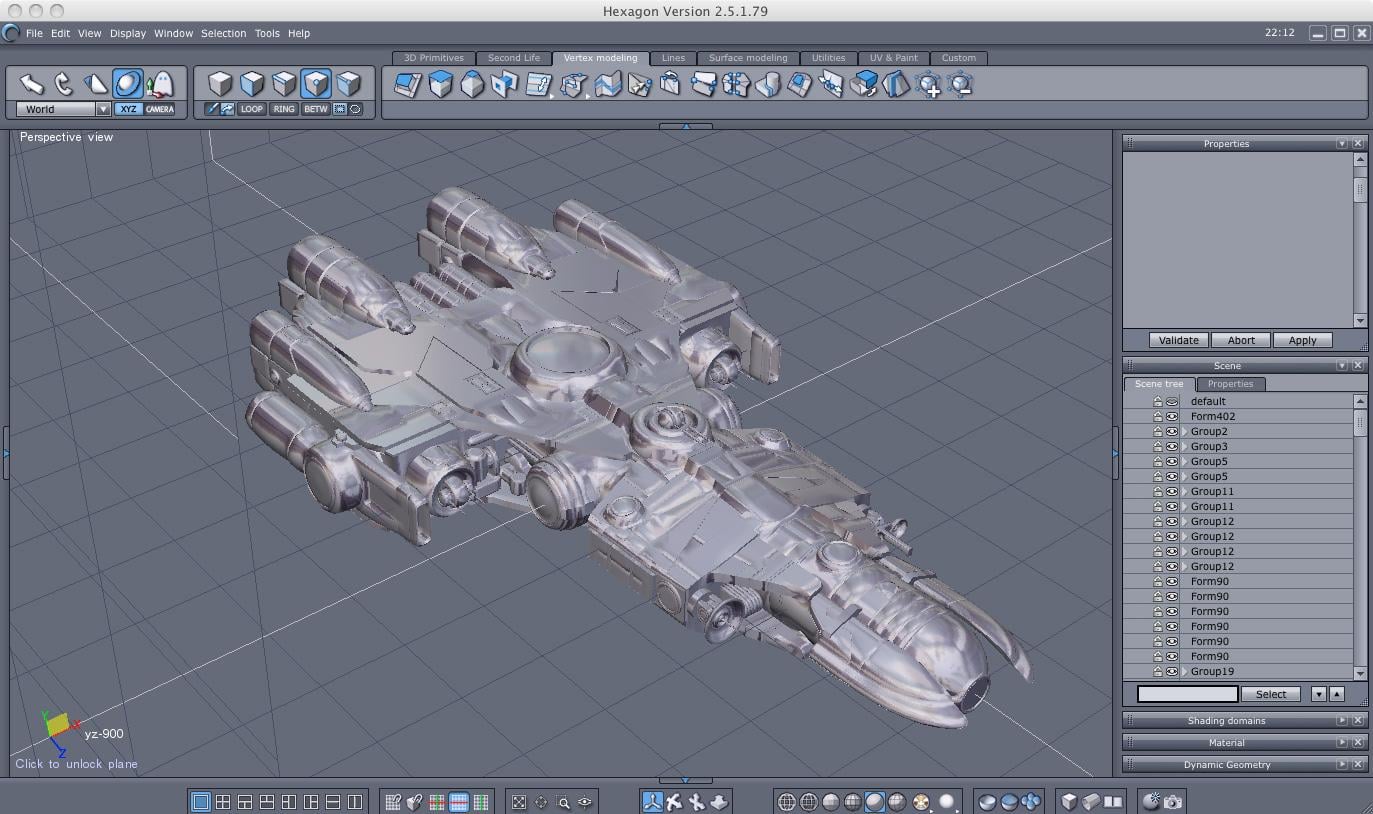
Task: Click the sphere-with-minus smoothing icon
Action: (x=960, y=85)
